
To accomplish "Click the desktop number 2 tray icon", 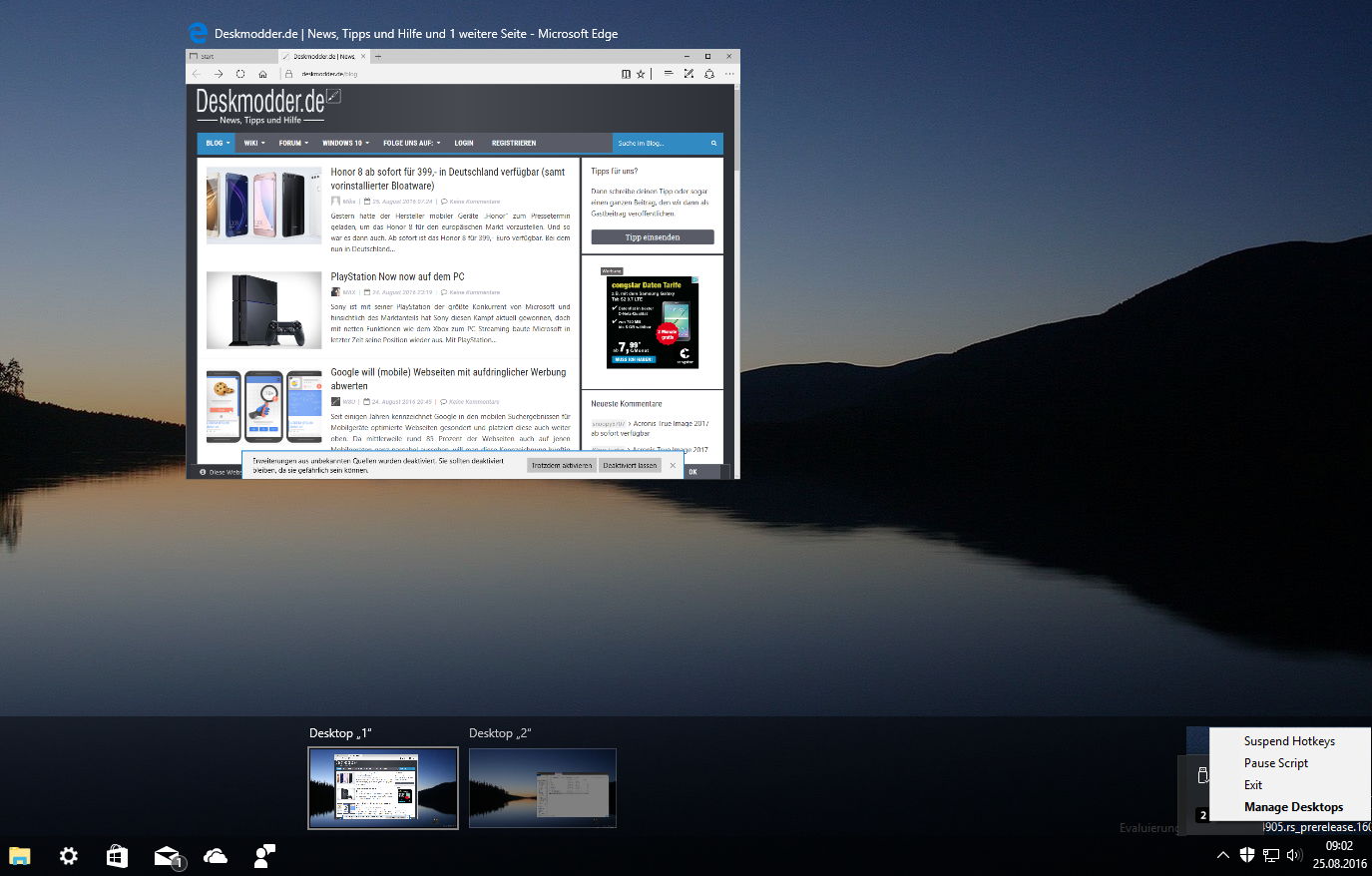I will pyautogui.click(x=1202, y=815).
